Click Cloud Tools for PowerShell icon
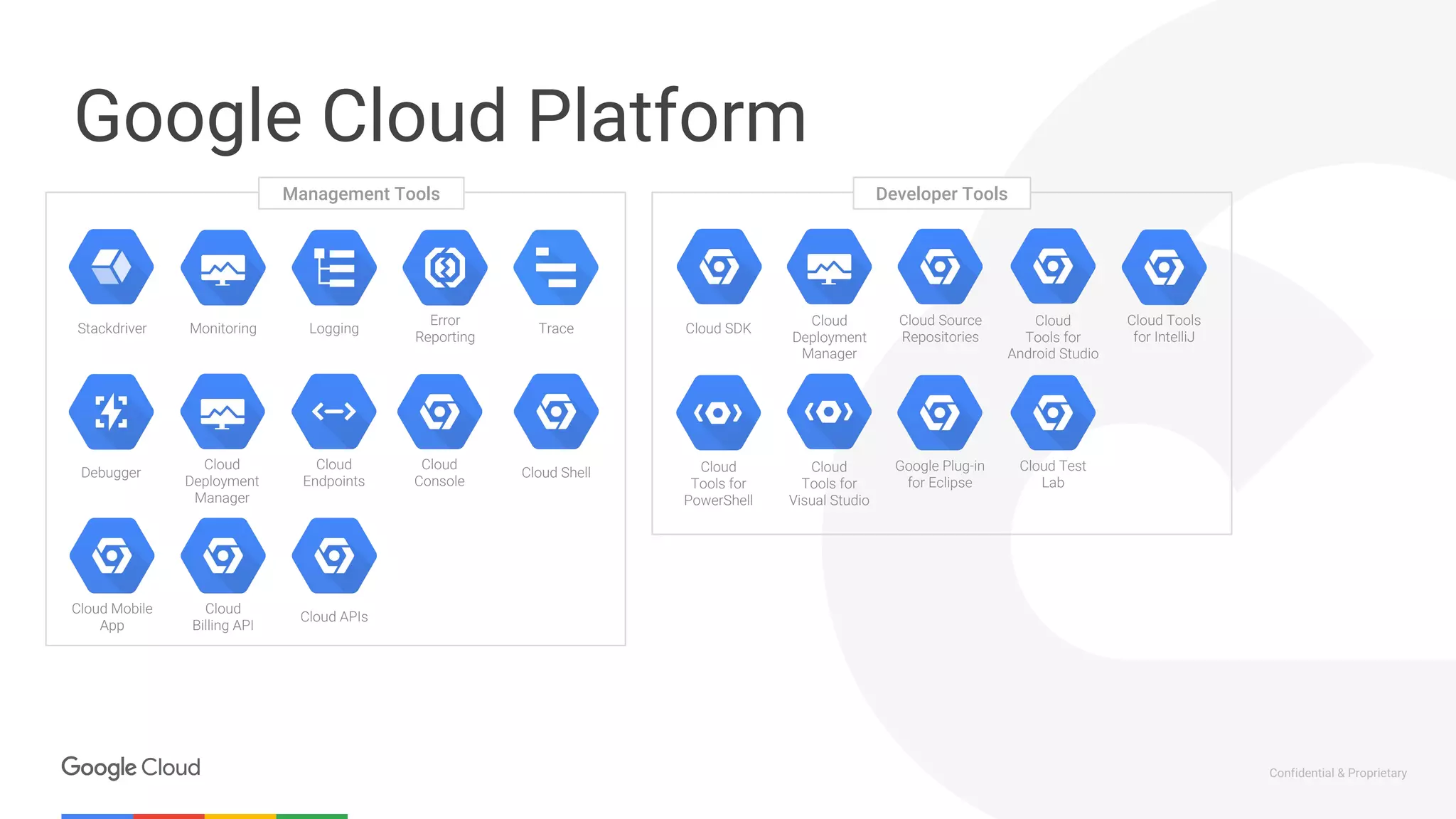The height and width of the screenshot is (819, 1456). (719, 412)
